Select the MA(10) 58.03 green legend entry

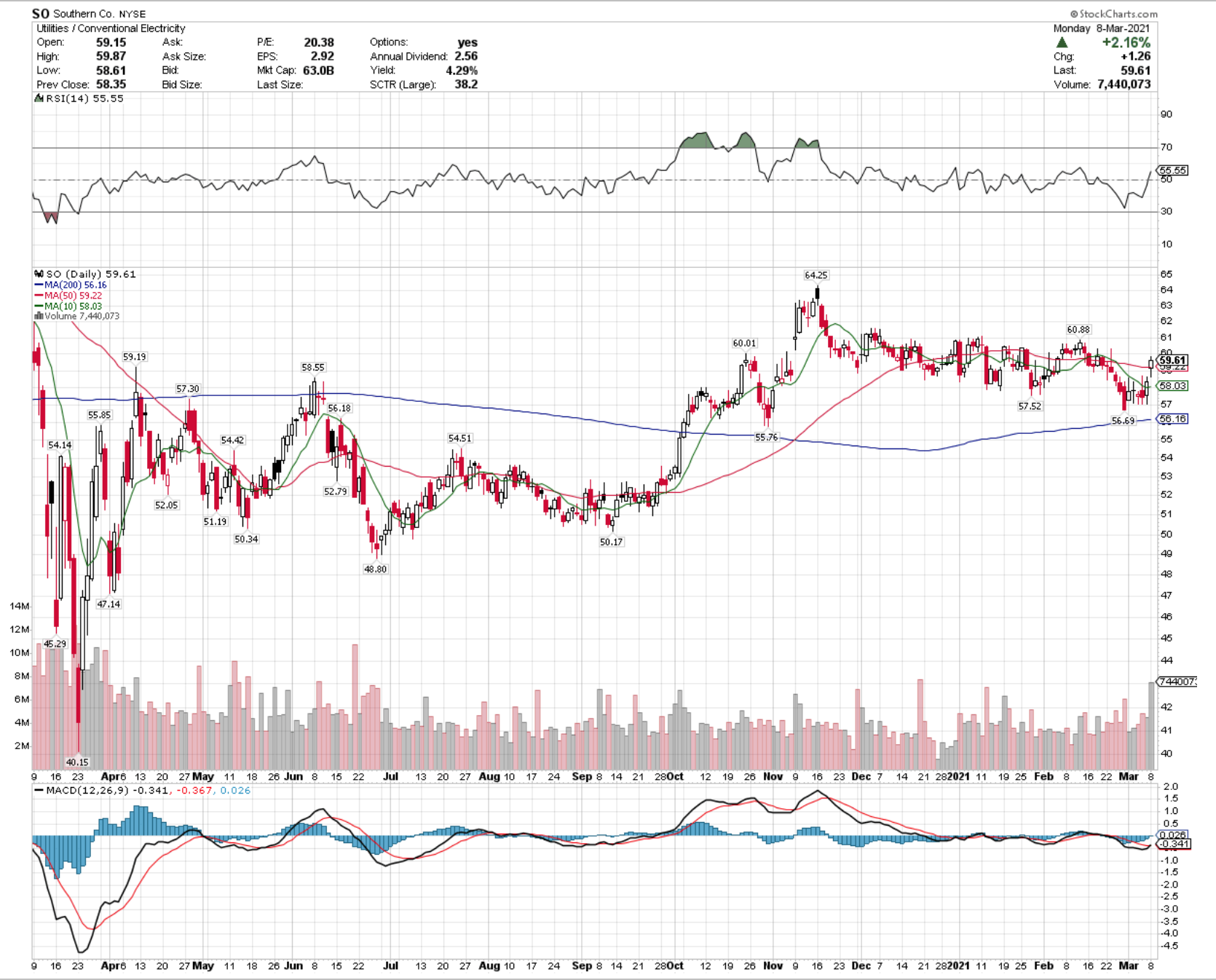(68, 307)
